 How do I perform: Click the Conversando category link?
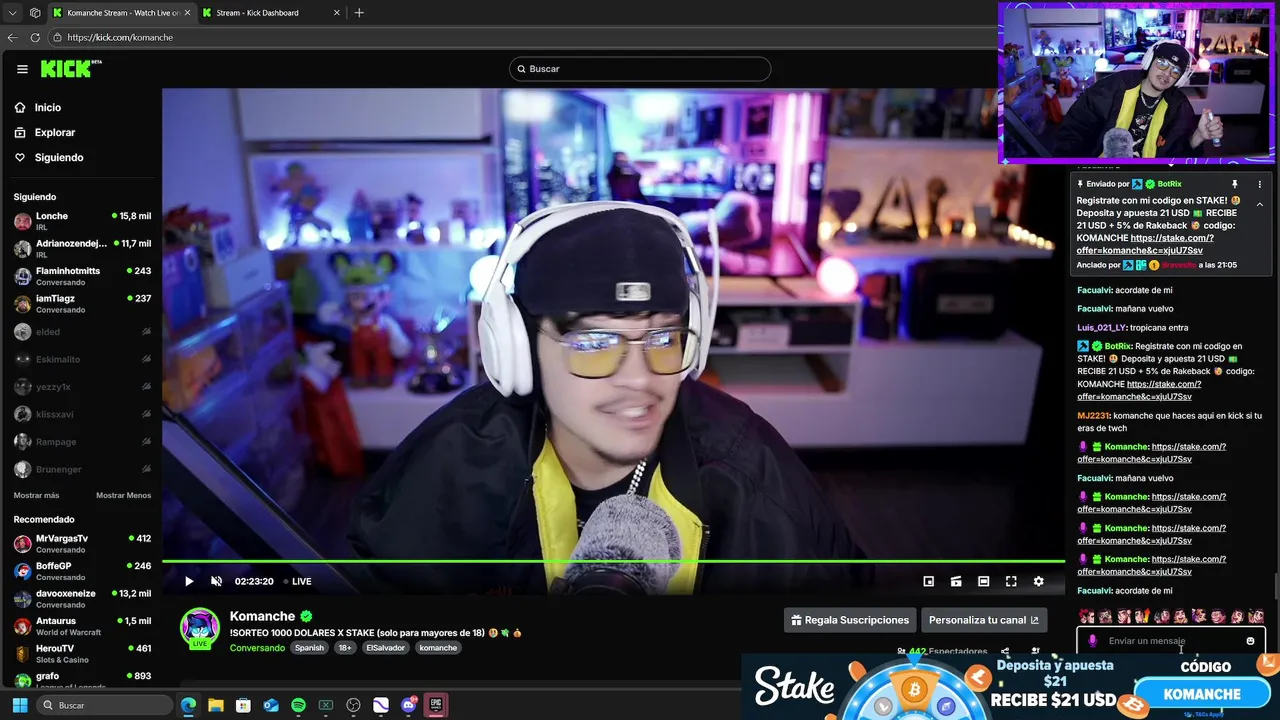pos(257,648)
